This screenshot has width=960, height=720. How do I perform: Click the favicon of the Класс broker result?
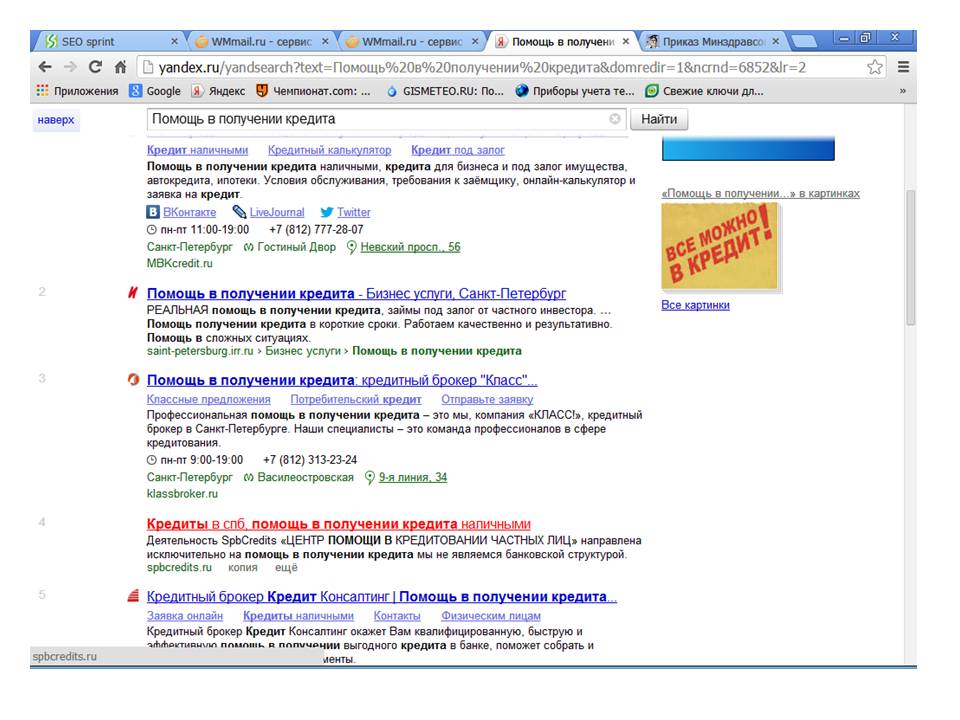tap(133, 380)
